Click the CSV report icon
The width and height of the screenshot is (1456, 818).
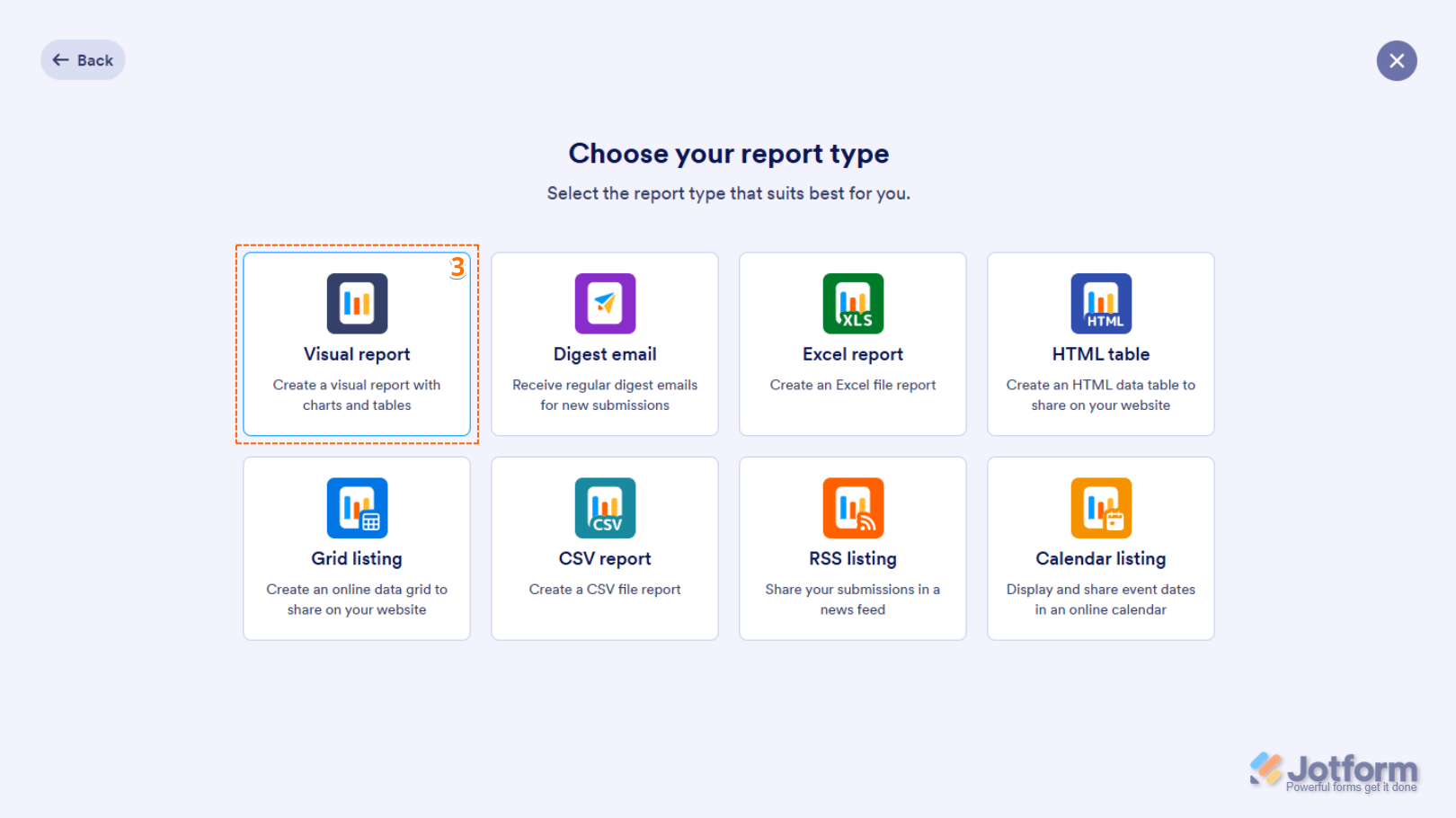(x=605, y=508)
